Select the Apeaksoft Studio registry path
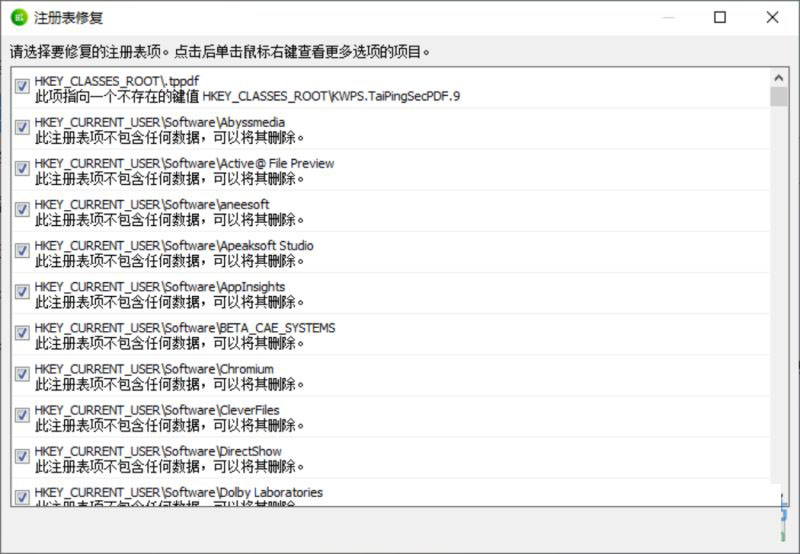 coord(174,246)
